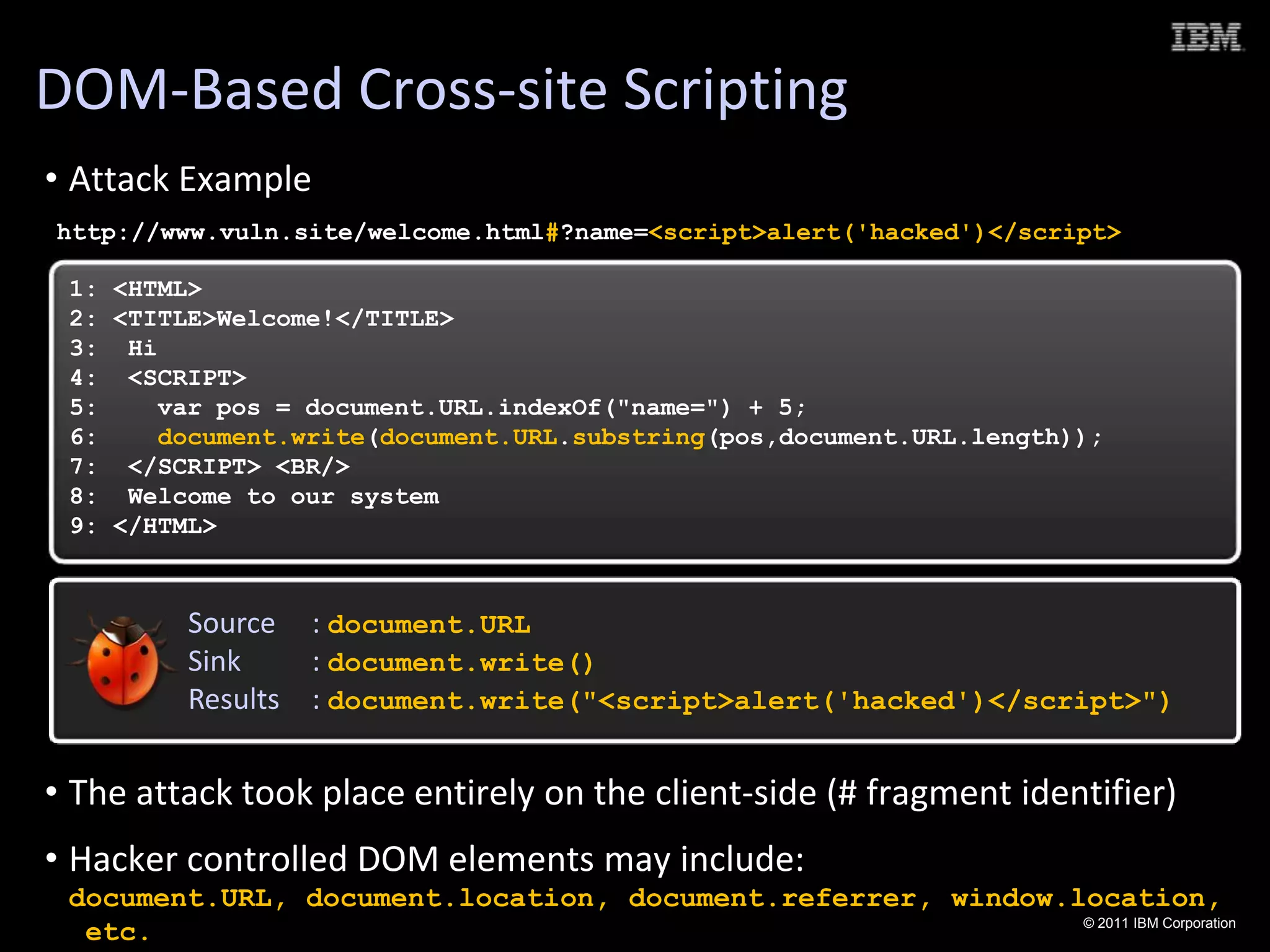
Task: Select the client-side fragment identifier bullet
Action: (611, 793)
